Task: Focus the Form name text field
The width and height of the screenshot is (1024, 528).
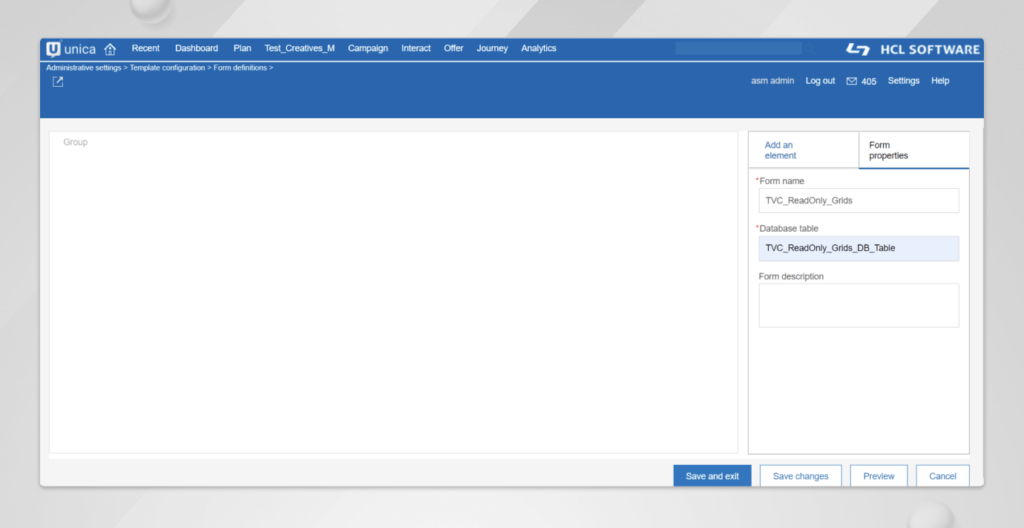Action: (x=858, y=201)
